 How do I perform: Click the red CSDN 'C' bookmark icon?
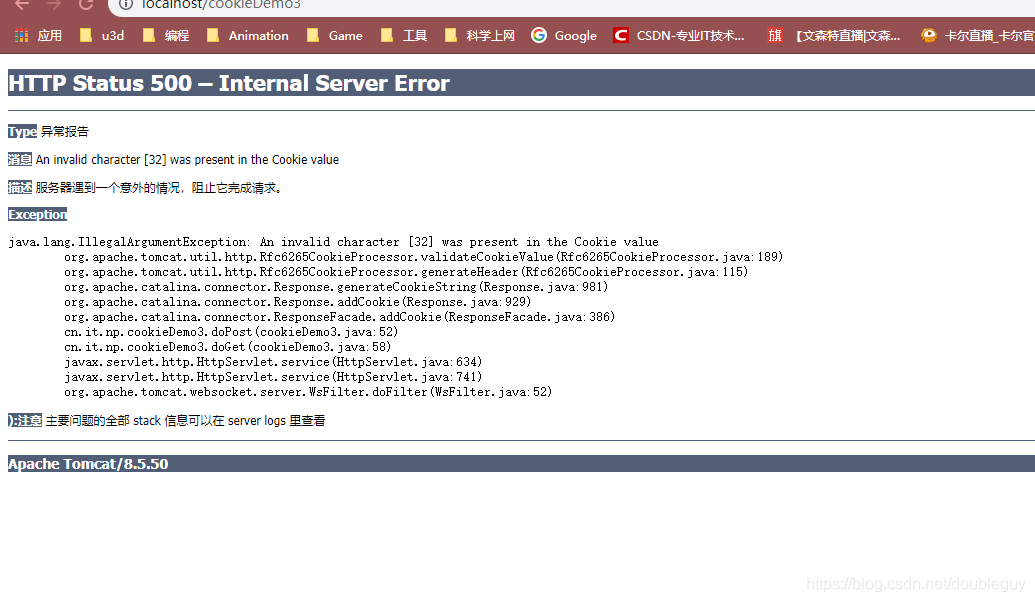point(620,35)
